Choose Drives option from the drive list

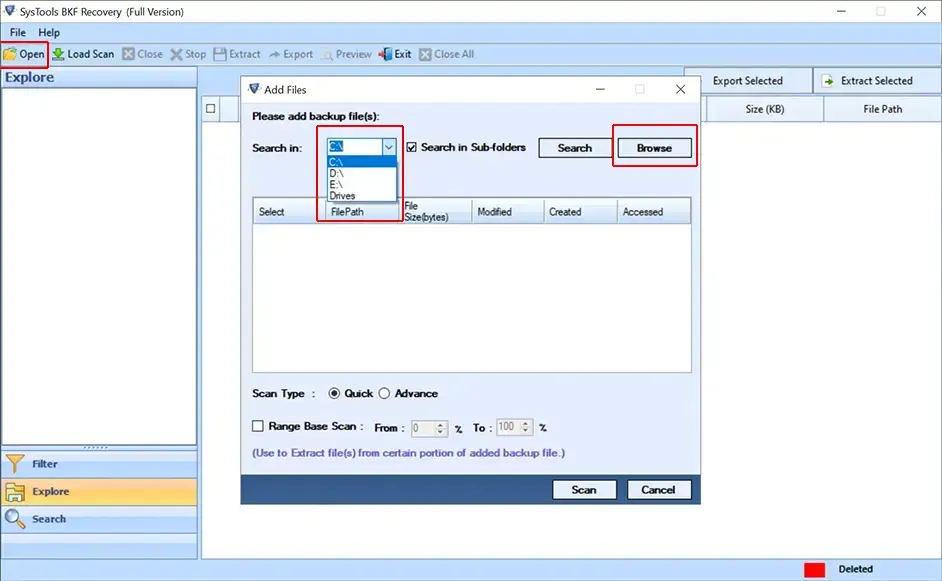click(x=362, y=196)
